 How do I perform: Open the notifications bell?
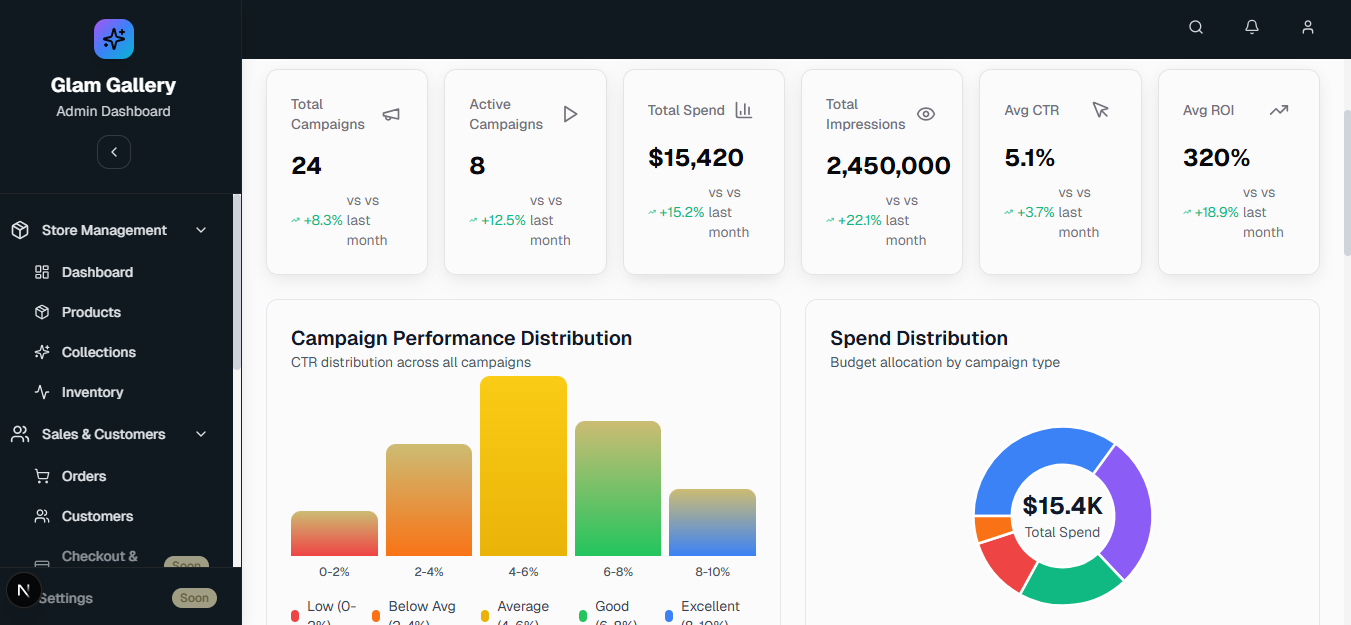coord(1251,28)
